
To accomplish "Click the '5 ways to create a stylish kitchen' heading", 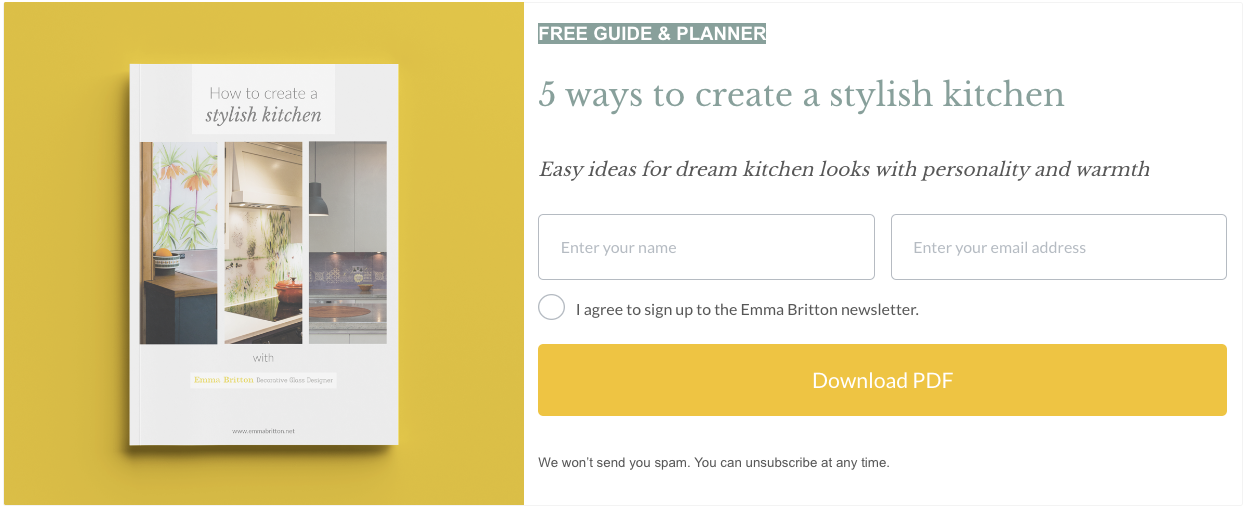I will 801,95.
